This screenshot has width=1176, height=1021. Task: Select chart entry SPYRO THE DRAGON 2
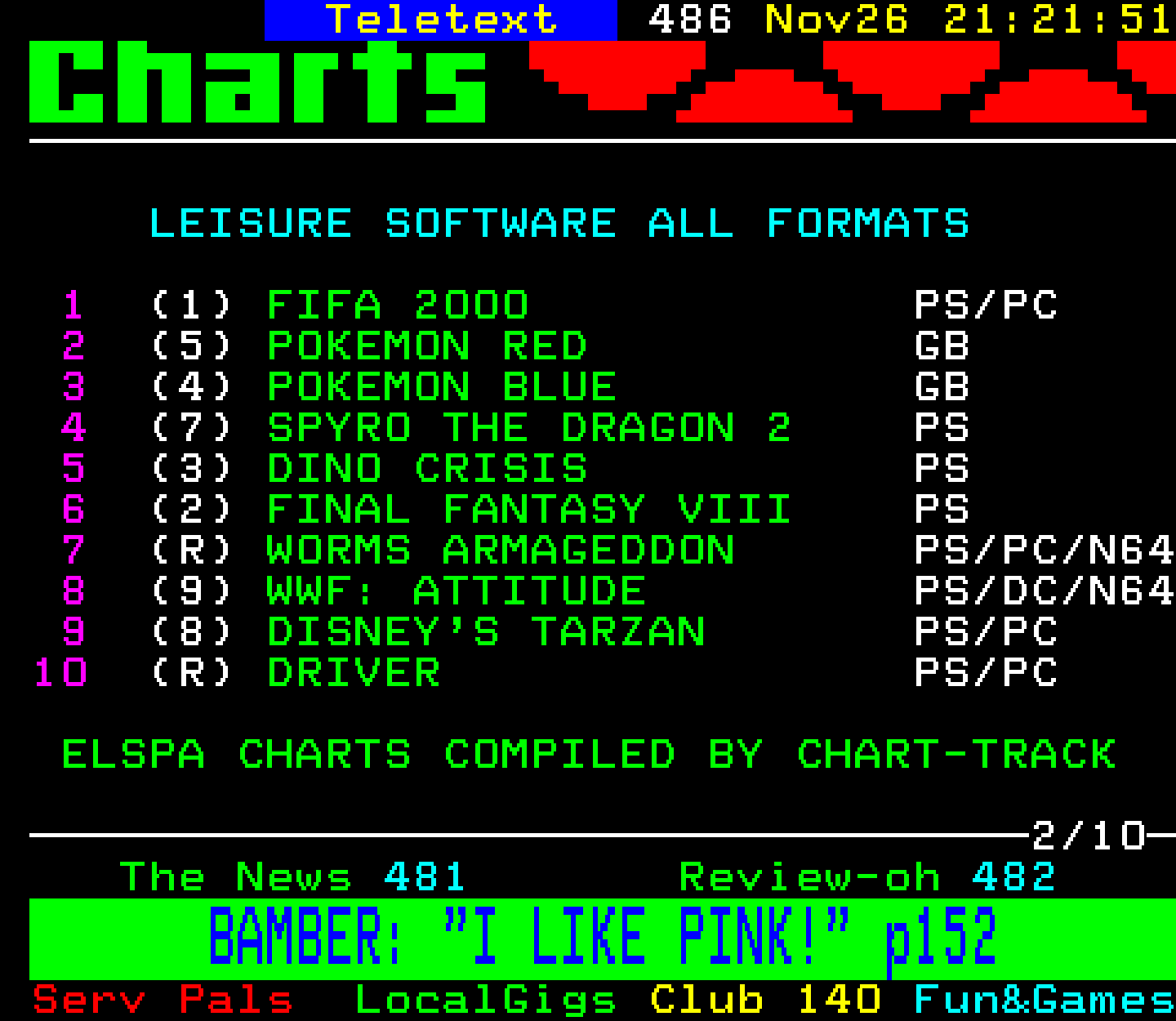coord(529,428)
